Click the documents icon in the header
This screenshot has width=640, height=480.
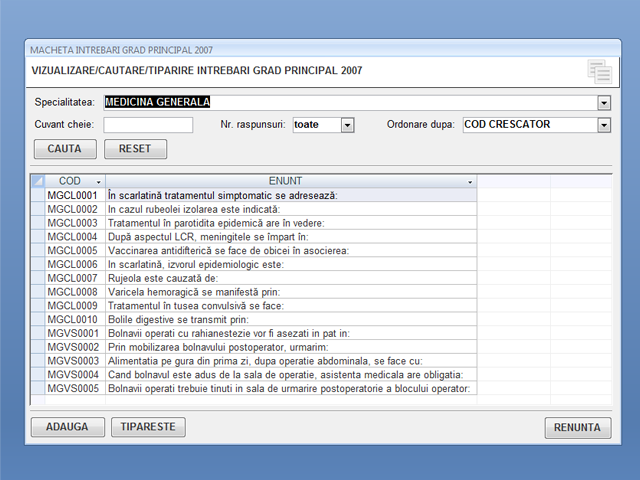[599, 71]
